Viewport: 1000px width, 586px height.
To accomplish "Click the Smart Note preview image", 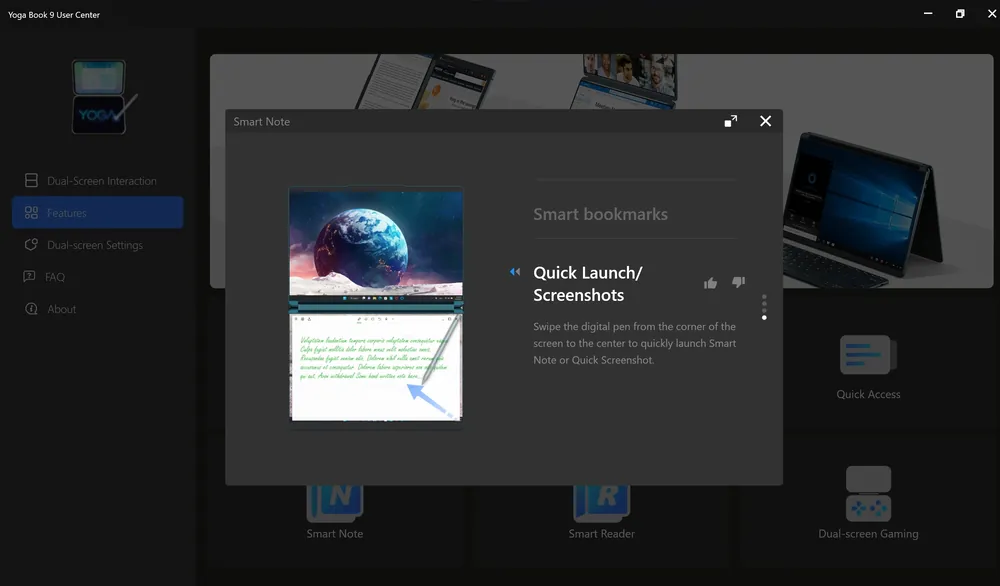I will click(376, 304).
